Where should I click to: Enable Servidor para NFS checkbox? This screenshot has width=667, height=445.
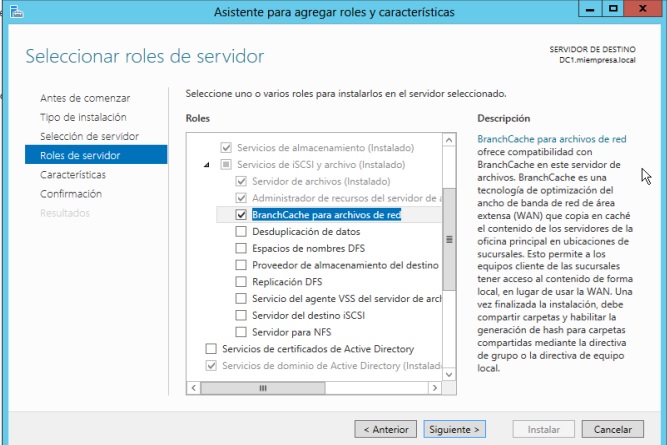pos(241,332)
